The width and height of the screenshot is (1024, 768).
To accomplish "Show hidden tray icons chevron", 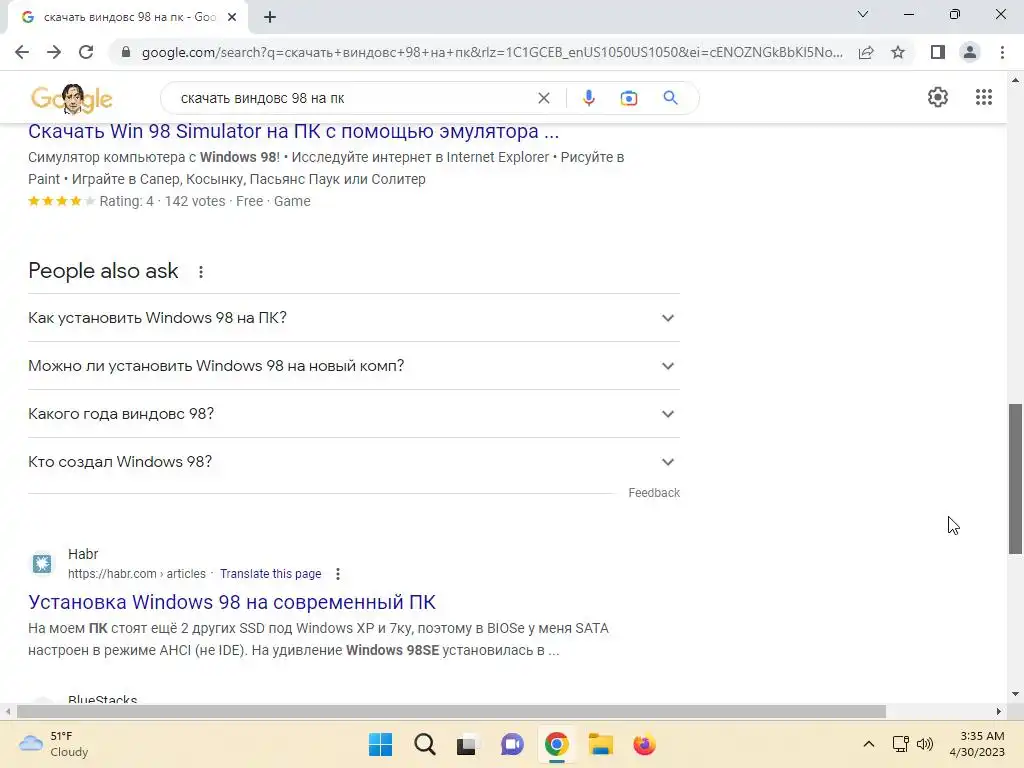I will pos(869,744).
